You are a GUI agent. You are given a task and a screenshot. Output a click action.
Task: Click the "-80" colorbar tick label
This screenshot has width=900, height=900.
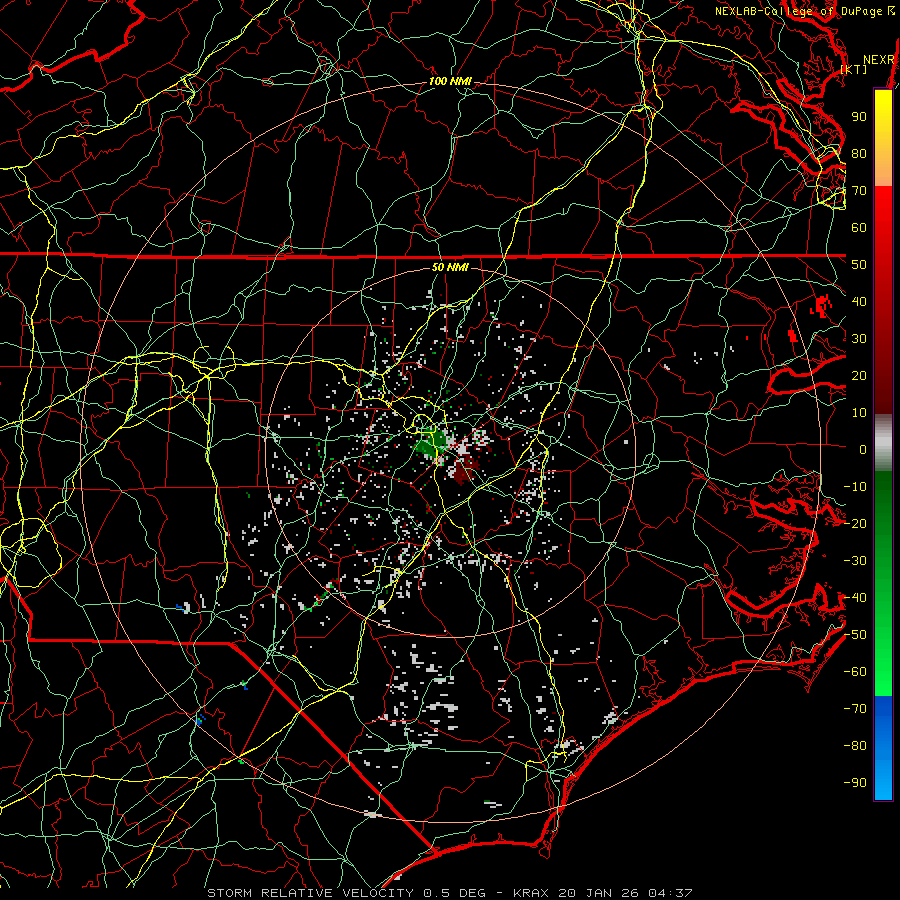pyautogui.click(x=855, y=746)
